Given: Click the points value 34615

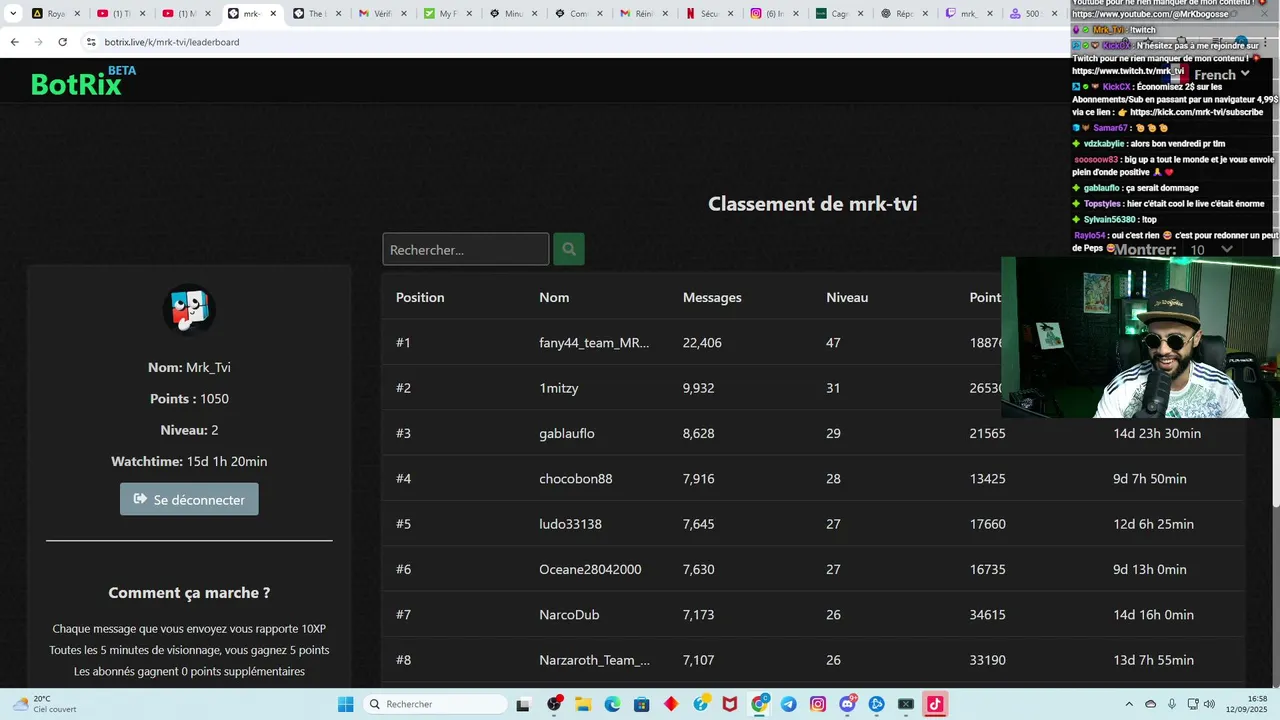Looking at the screenshot, I should pos(988,615).
